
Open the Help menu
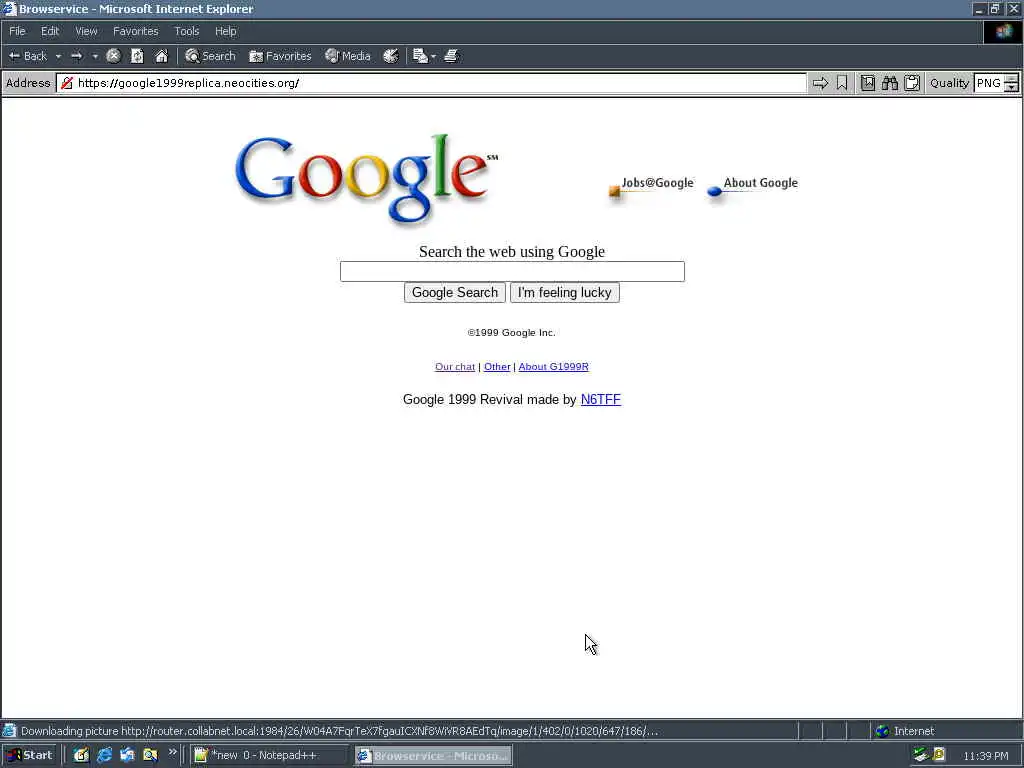pos(225,31)
